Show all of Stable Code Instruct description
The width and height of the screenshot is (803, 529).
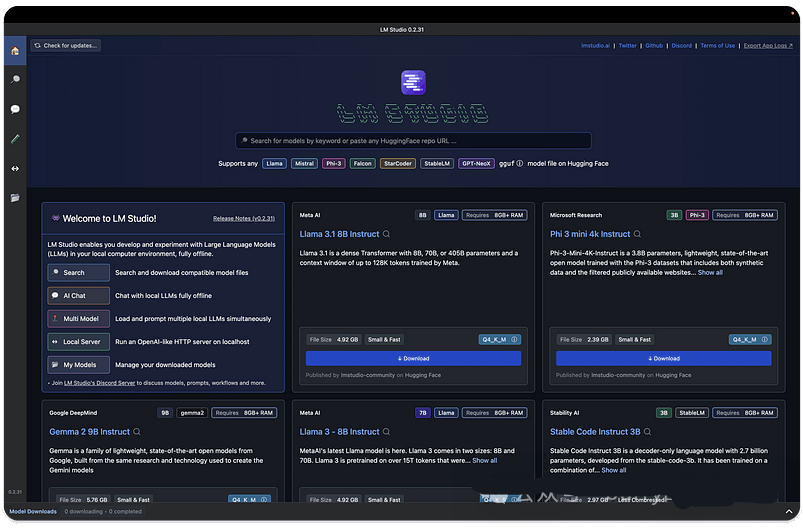pos(614,470)
